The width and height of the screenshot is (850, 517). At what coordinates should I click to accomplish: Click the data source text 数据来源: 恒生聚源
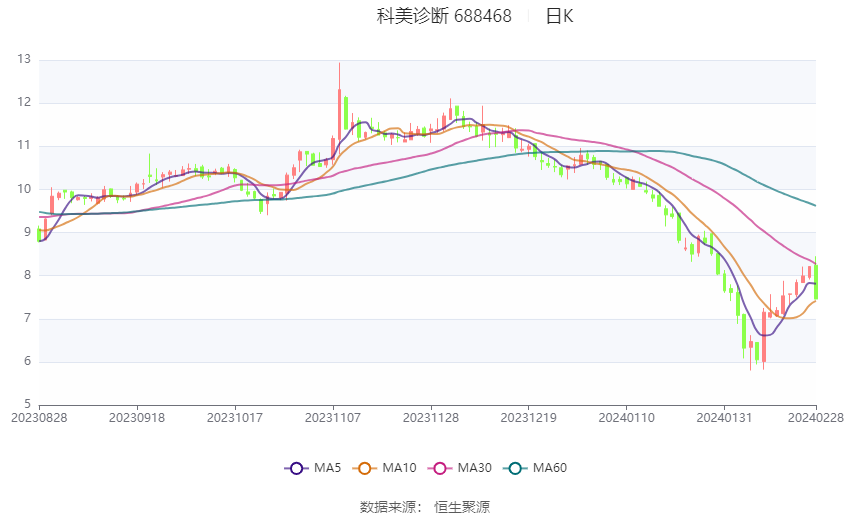pyautogui.click(x=425, y=507)
